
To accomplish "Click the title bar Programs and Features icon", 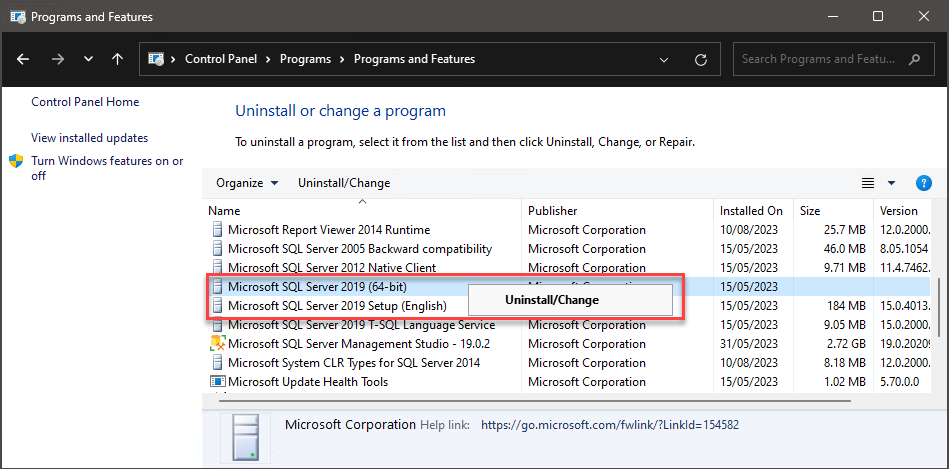I will tap(18, 16).
